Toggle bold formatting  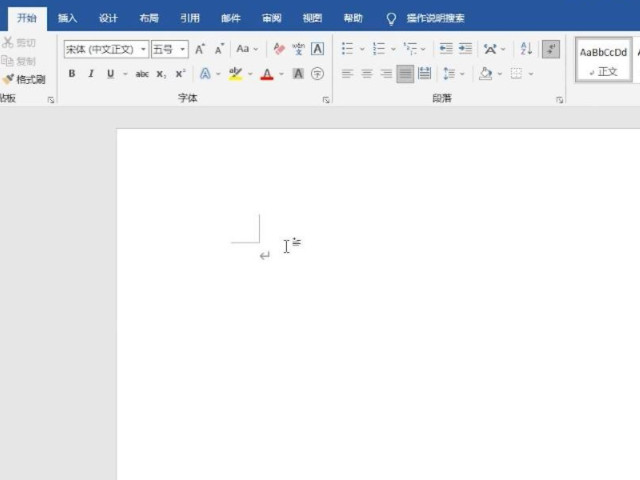(72, 74)
